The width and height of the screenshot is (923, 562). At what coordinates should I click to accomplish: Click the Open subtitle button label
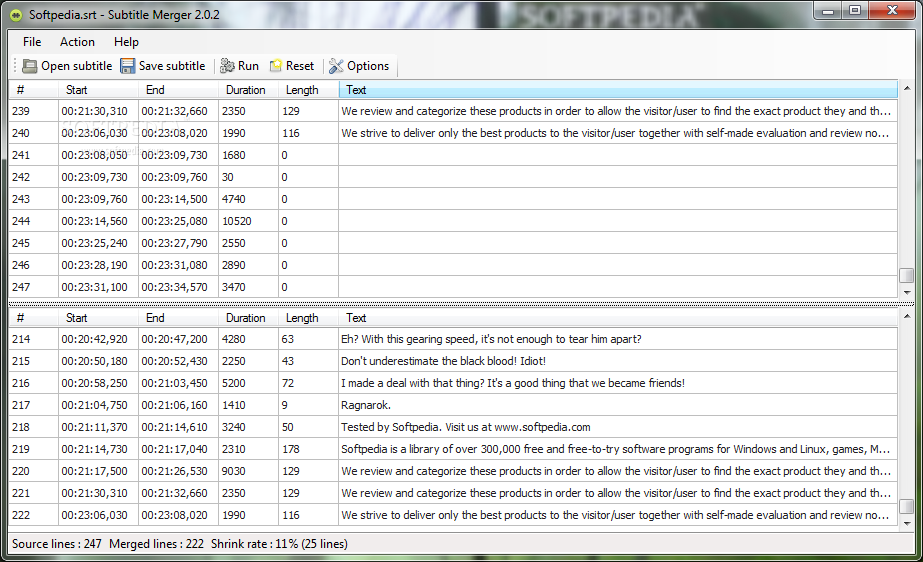(x=77, y=66)
